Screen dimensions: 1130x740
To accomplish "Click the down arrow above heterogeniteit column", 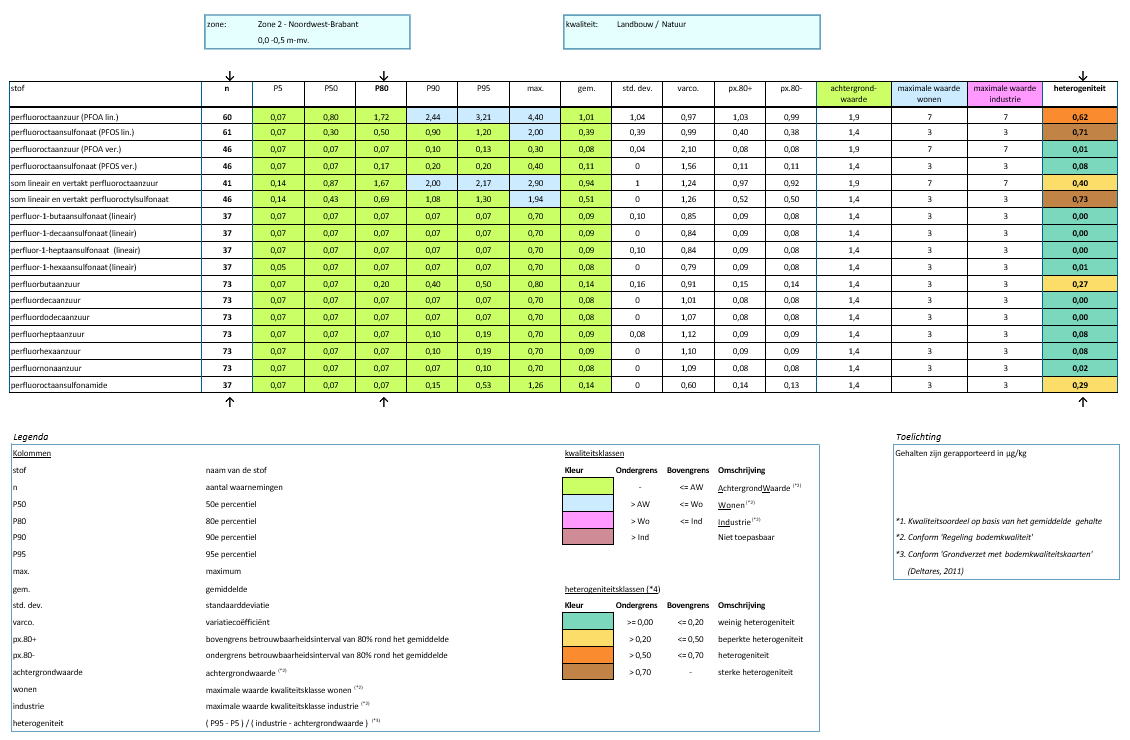I will pyautogui.click(x=1082, y=76).
